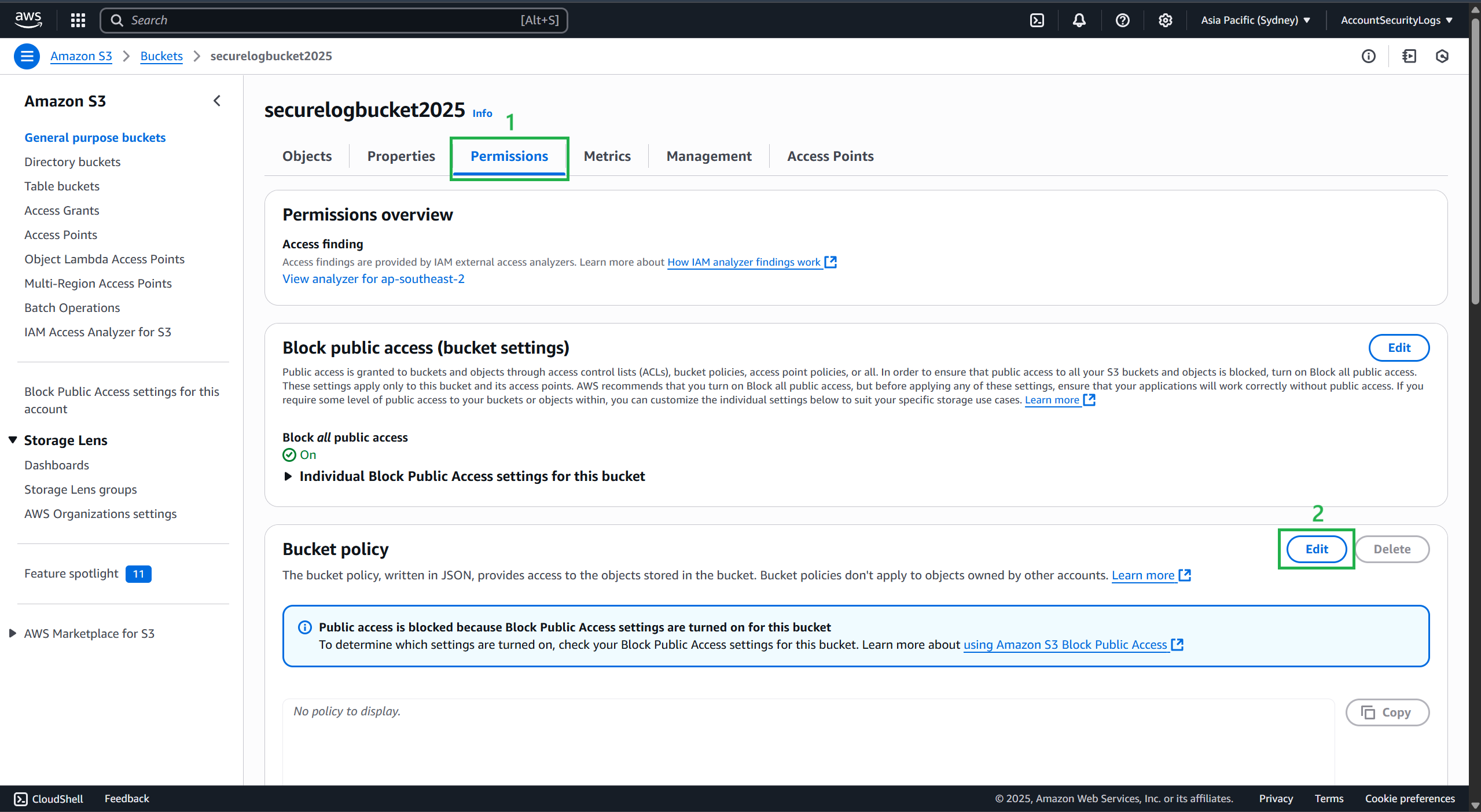Click the hexagon icon at top right
This screenshot has height=812, width=1481.
point(1442,56)
